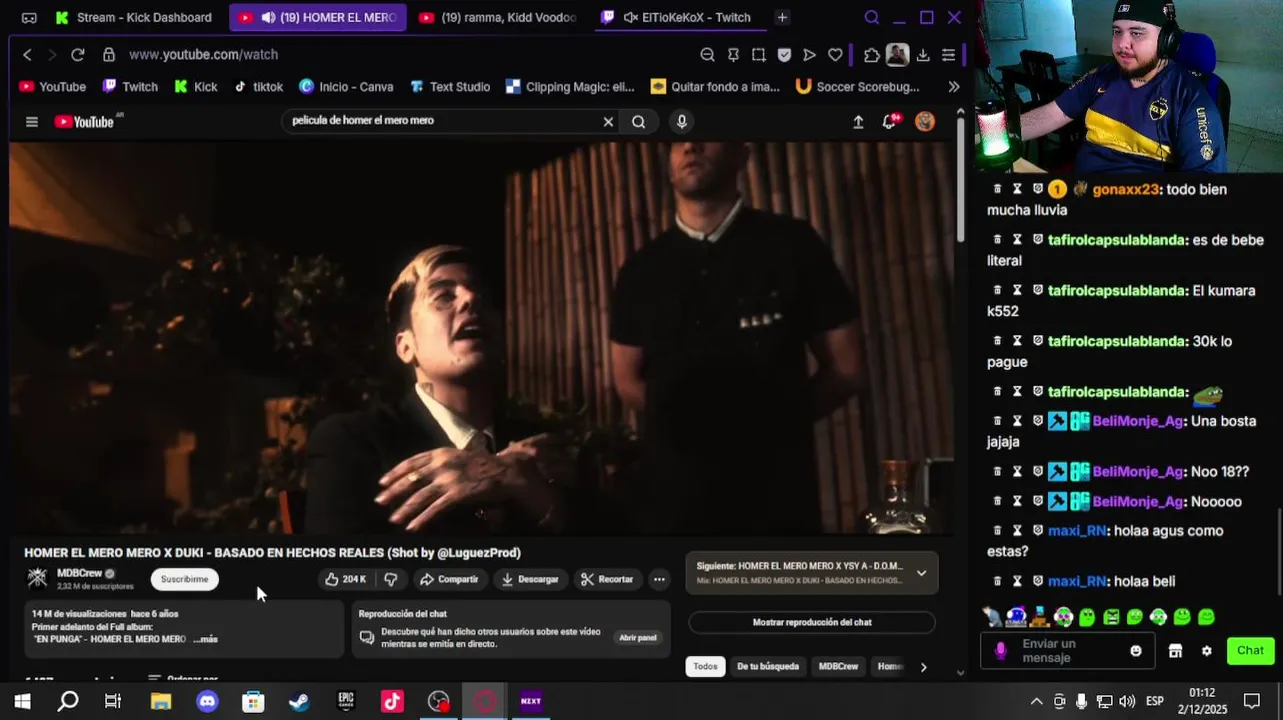
Task: Open more actions three-dot menu under video
Action: [x=659, y=579]
